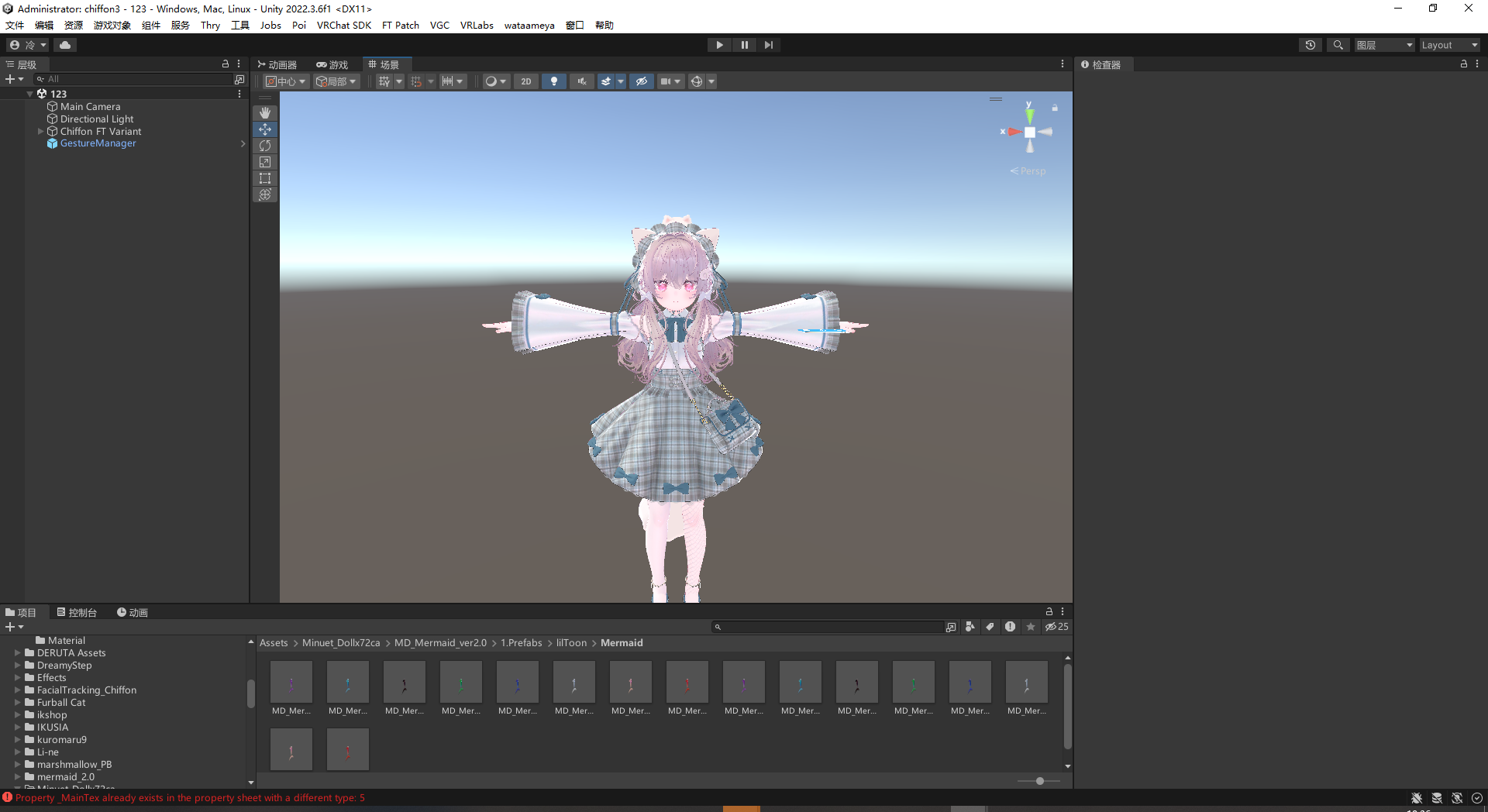Select the Rotate tool
Screen dimensions: 1488x812
(265, 146)
